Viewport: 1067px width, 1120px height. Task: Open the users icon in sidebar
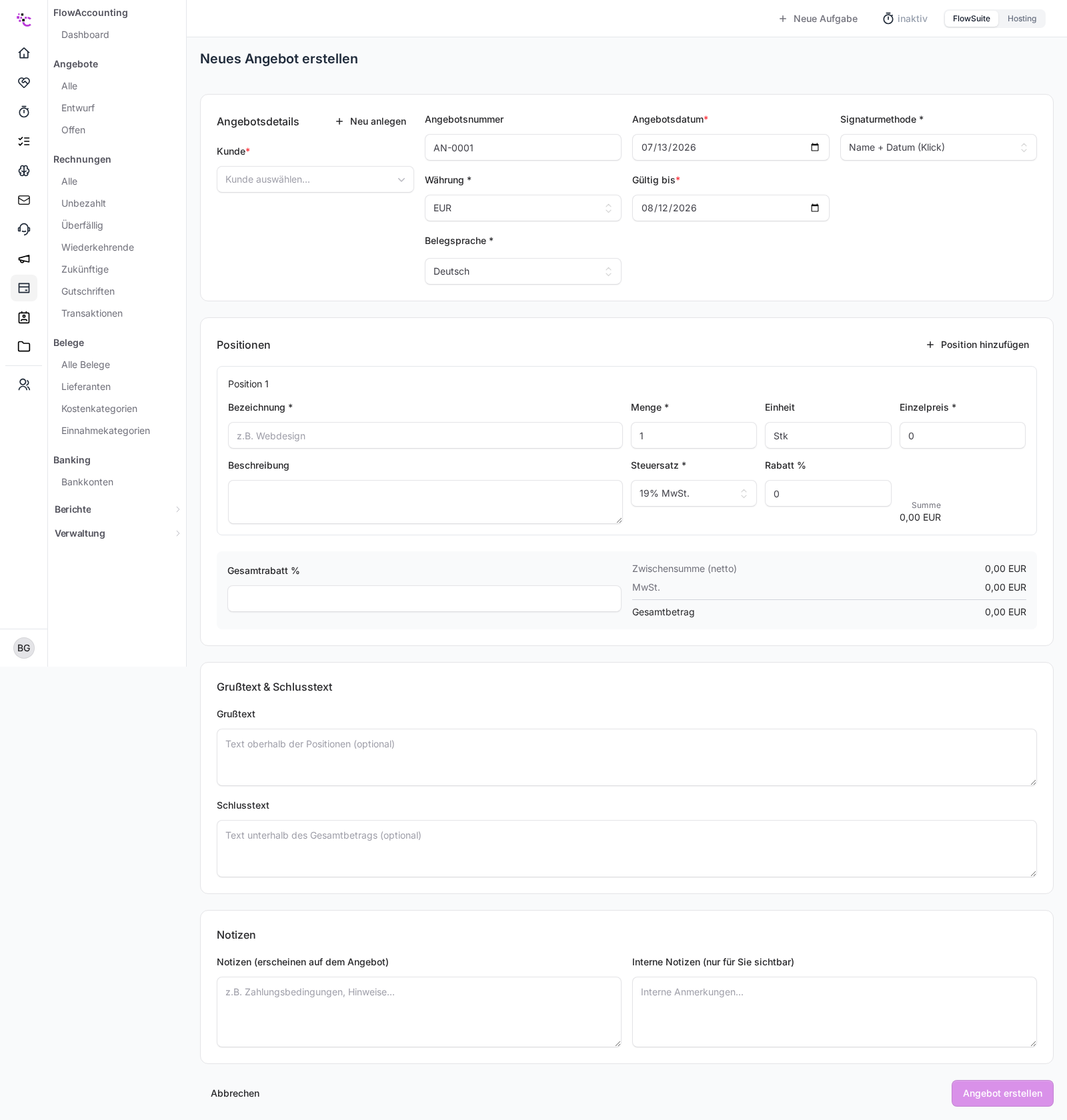24,385
